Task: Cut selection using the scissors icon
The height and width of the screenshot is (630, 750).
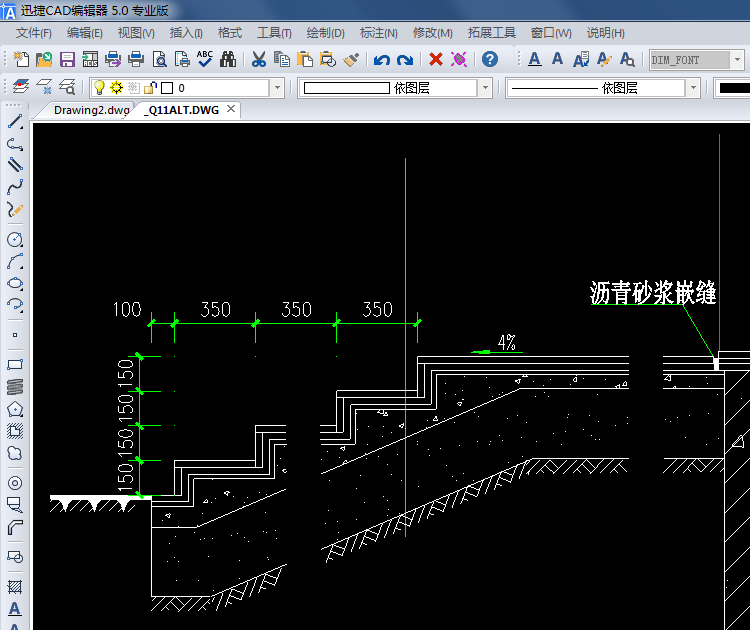Action: pos(259,59)
